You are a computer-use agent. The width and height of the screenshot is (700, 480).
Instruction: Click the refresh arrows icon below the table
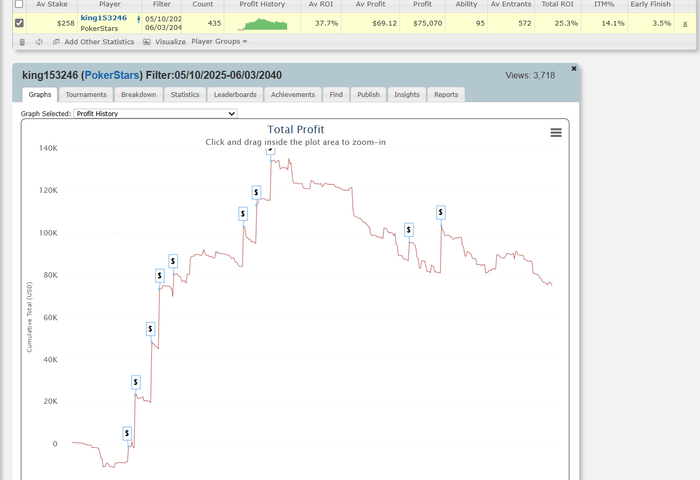point(39,42)
